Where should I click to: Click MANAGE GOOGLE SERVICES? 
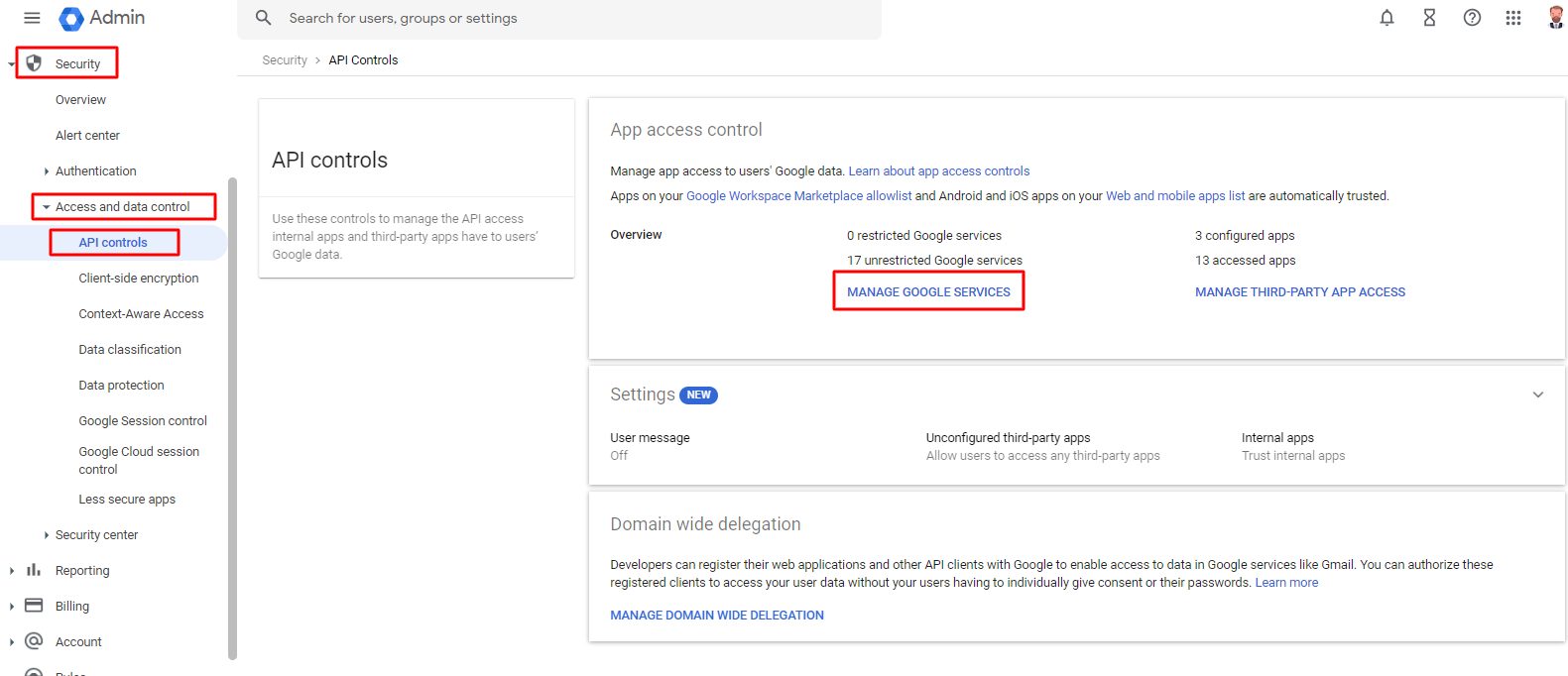click(x=928, y=292)
